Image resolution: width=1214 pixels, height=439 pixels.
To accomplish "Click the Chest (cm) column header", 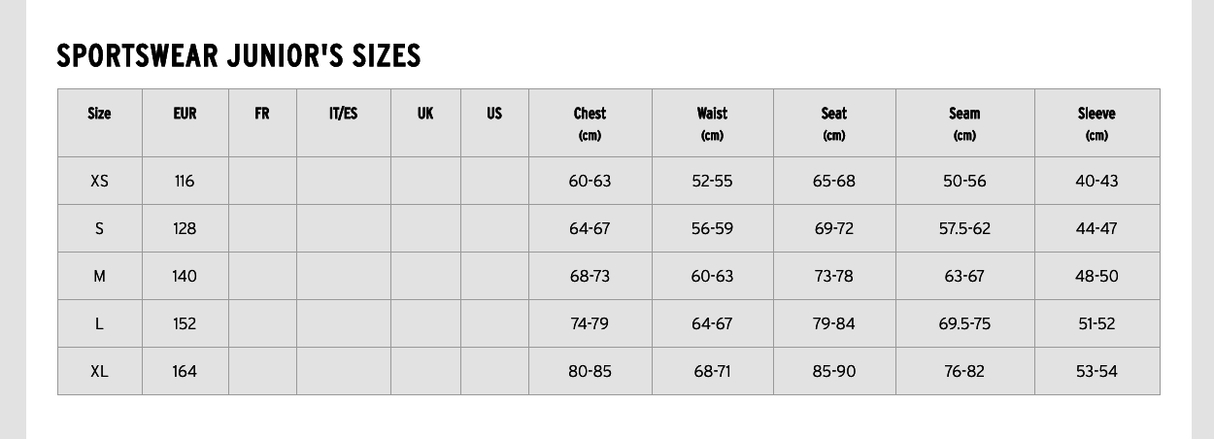I will [x=590, y=123].
